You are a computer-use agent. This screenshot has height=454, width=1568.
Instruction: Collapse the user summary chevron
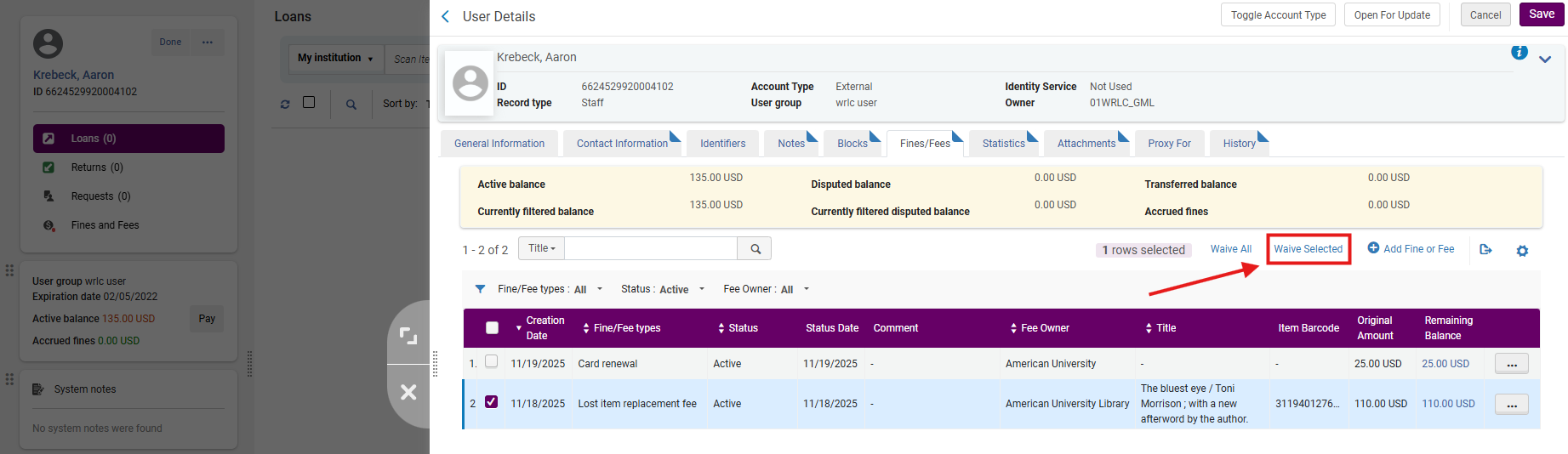coord(1545,60)
